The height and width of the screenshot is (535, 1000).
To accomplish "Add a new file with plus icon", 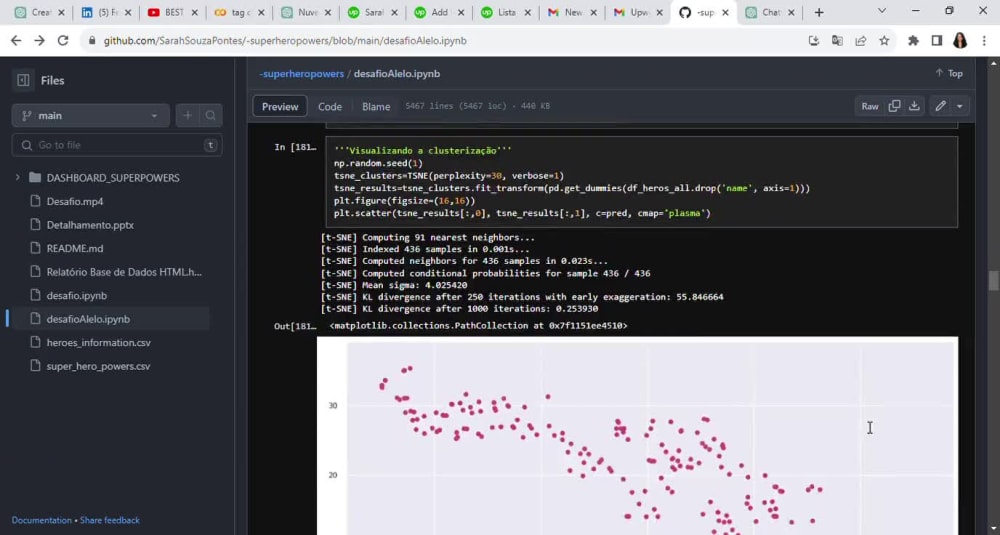I will click(x=188, y=115).
